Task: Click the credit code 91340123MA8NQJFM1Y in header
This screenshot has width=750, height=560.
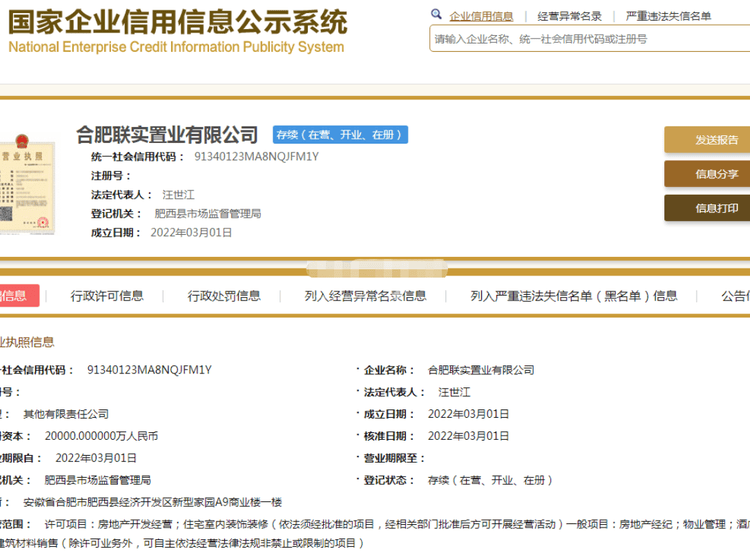Action: coord(256,157)
